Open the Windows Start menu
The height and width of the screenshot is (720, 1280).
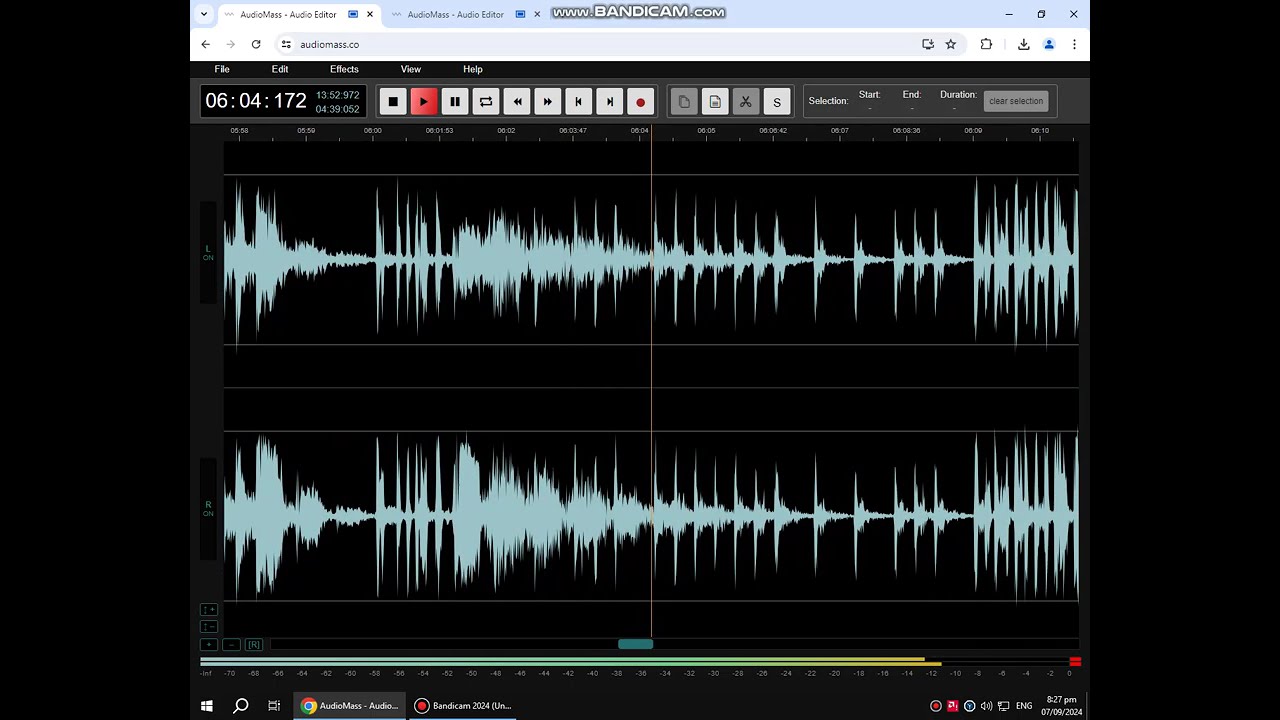tap(207, 706)
